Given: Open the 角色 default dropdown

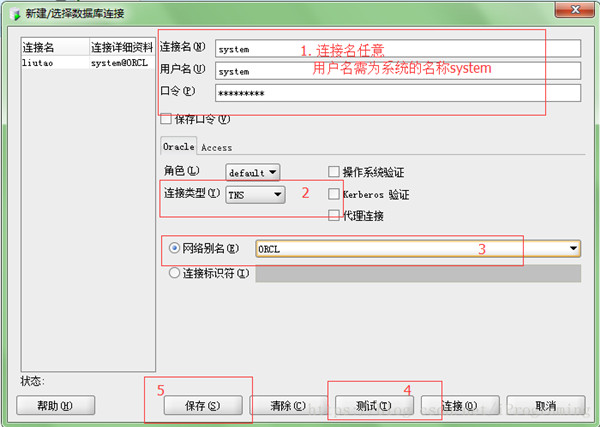Looking at the screenshot, I should 253,172.
